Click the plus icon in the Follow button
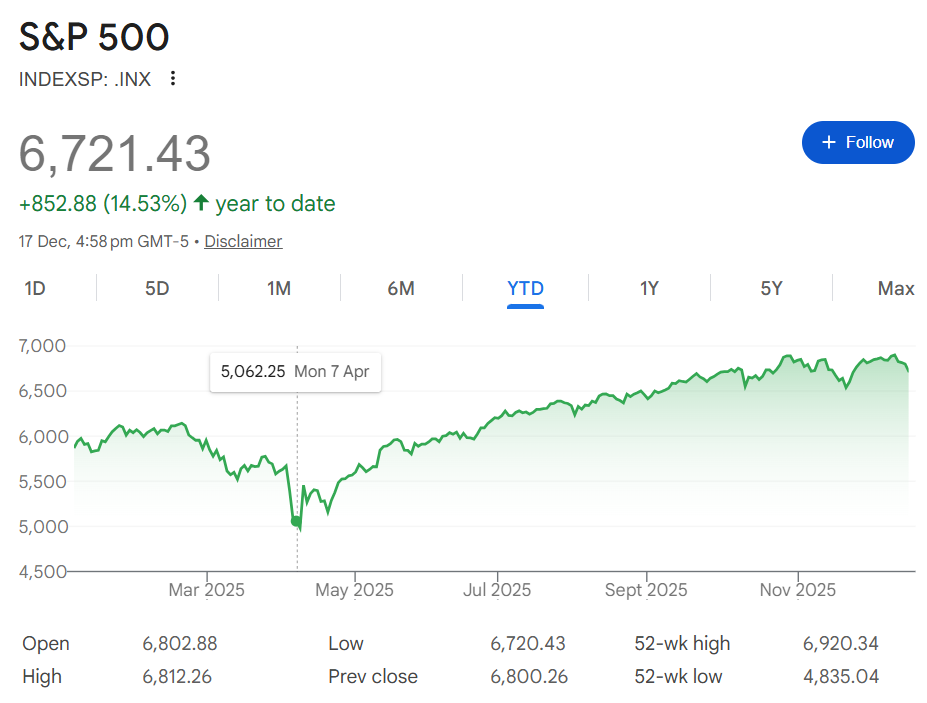 828,142
